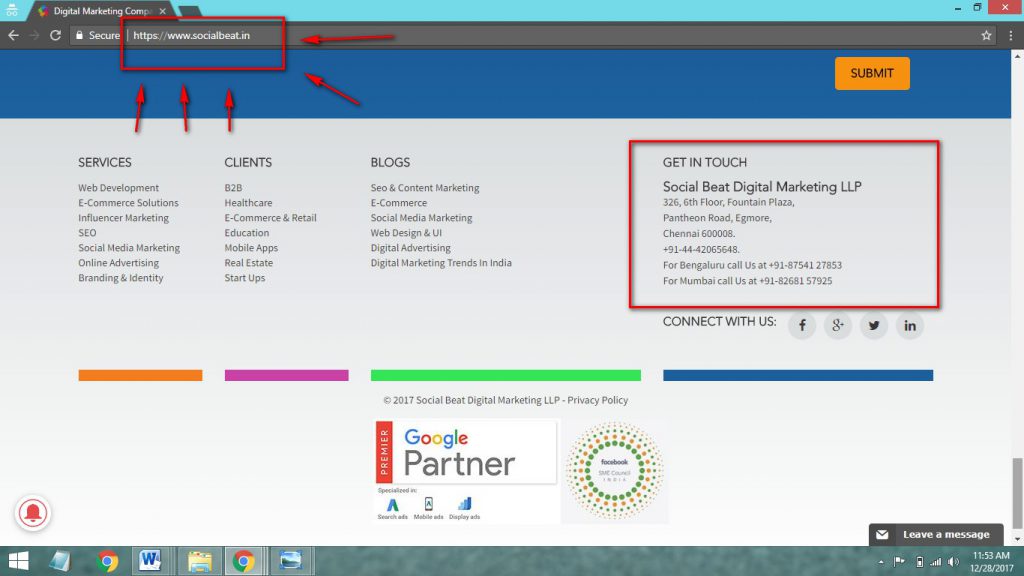Open the Google Plus social icon

click(x=838, y=325)
